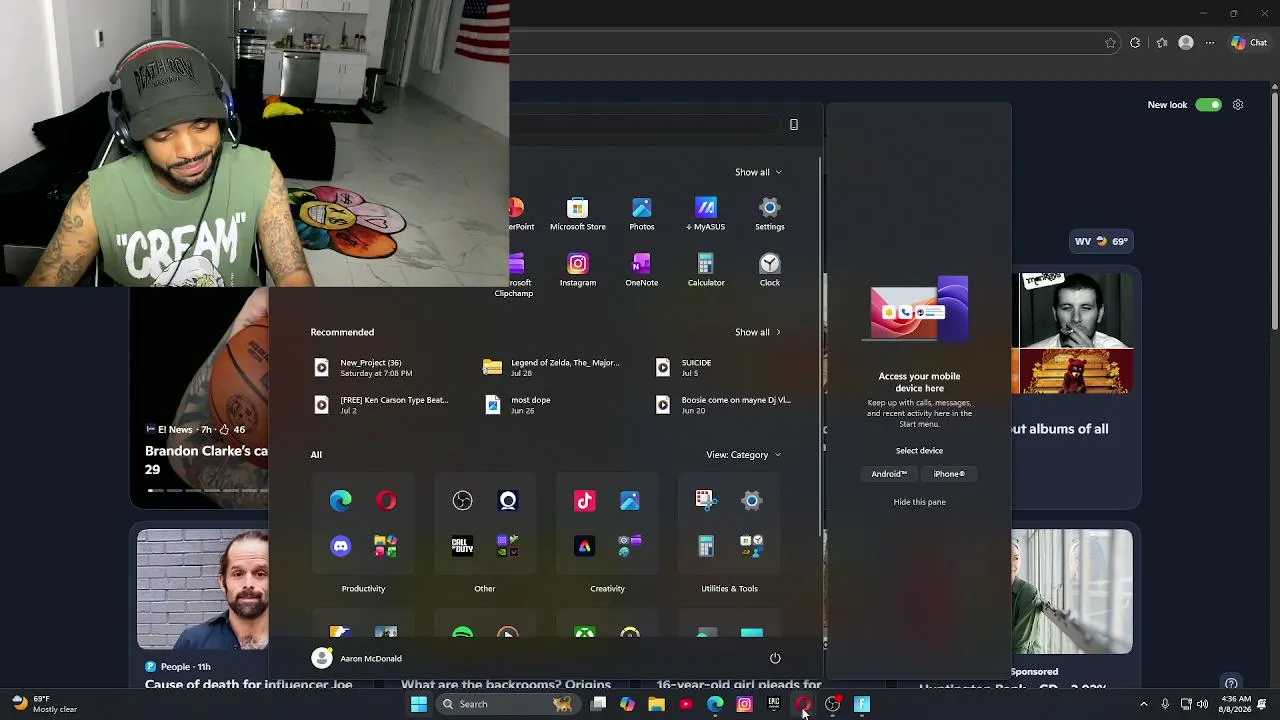Click the power button in Start menu
1280x720 pixels.
click(x=775, y=658)
